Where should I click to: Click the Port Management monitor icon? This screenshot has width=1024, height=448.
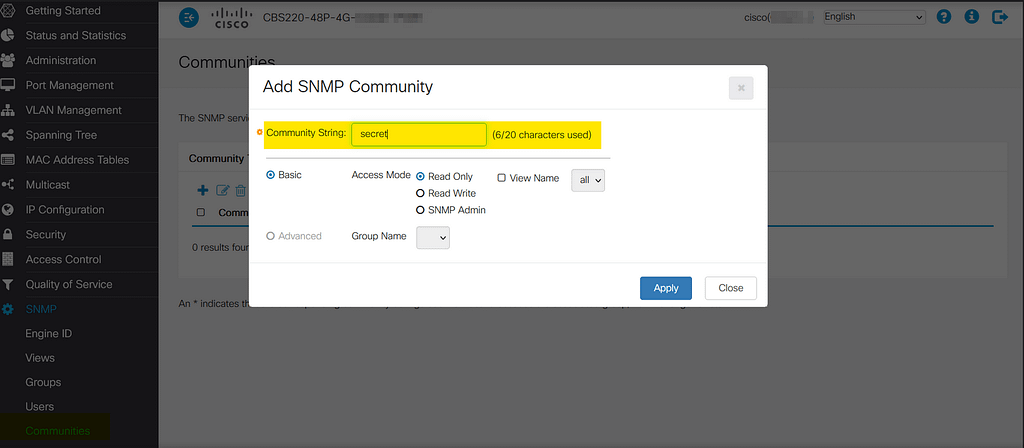click(x=8, y=85)
